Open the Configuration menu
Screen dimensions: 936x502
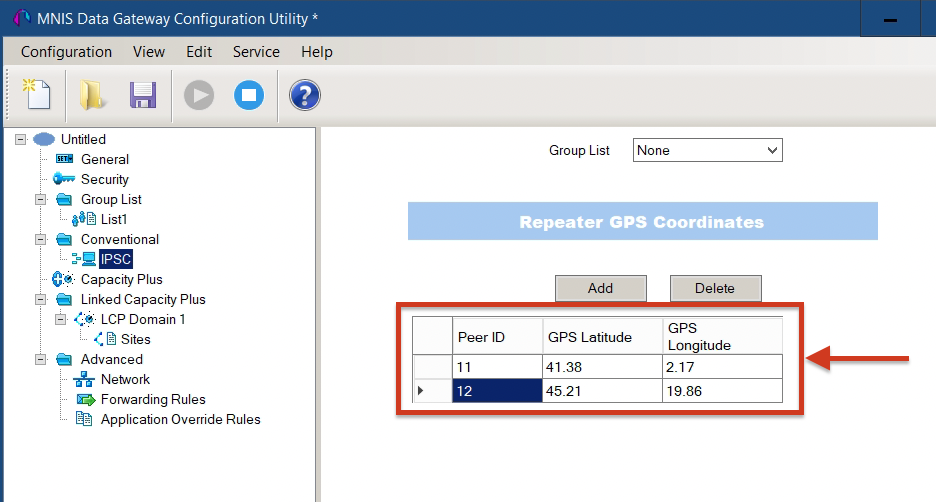tap(66, 52)
